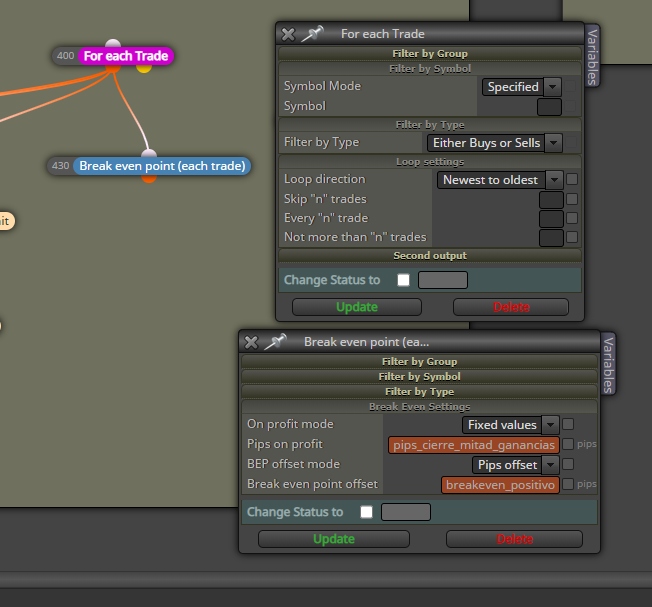Image resolution: width=652 pixels, height=607 pixels.
Task: Click the pips_cierre_mitad_ganancias field
Action: click(474, 445)
